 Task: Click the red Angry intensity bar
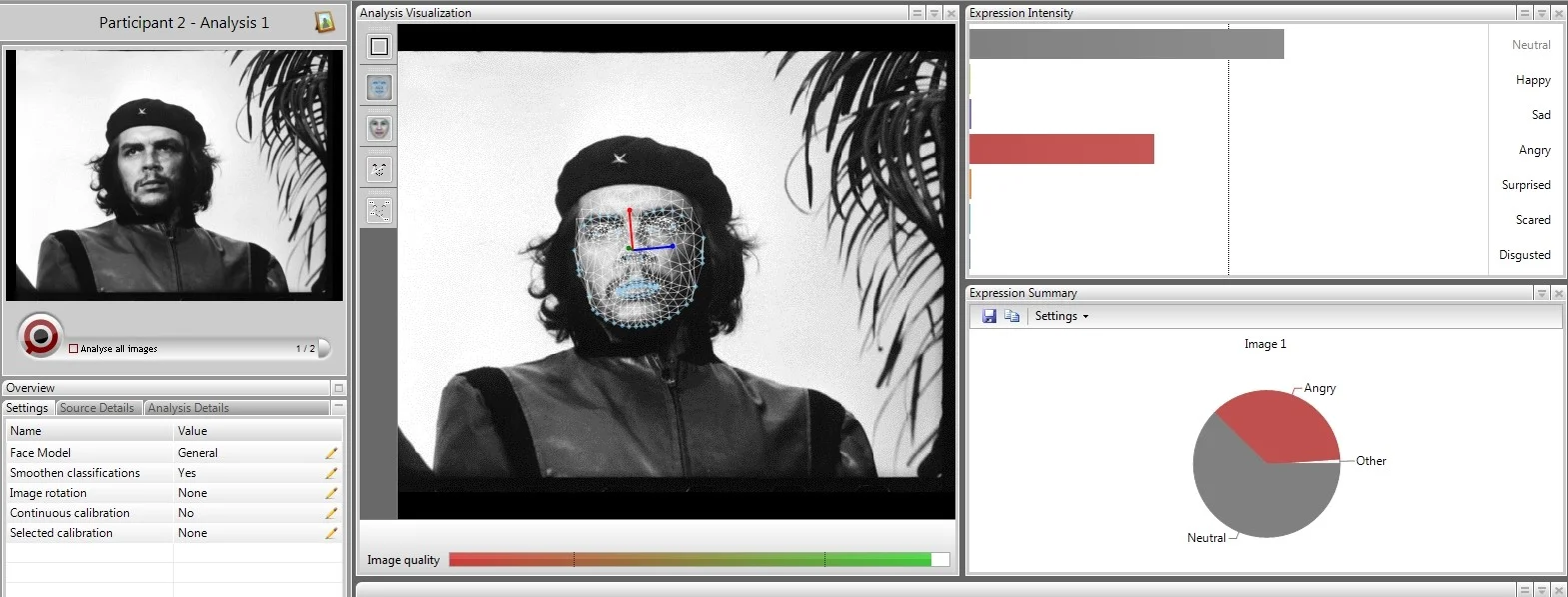point(1061,149)
